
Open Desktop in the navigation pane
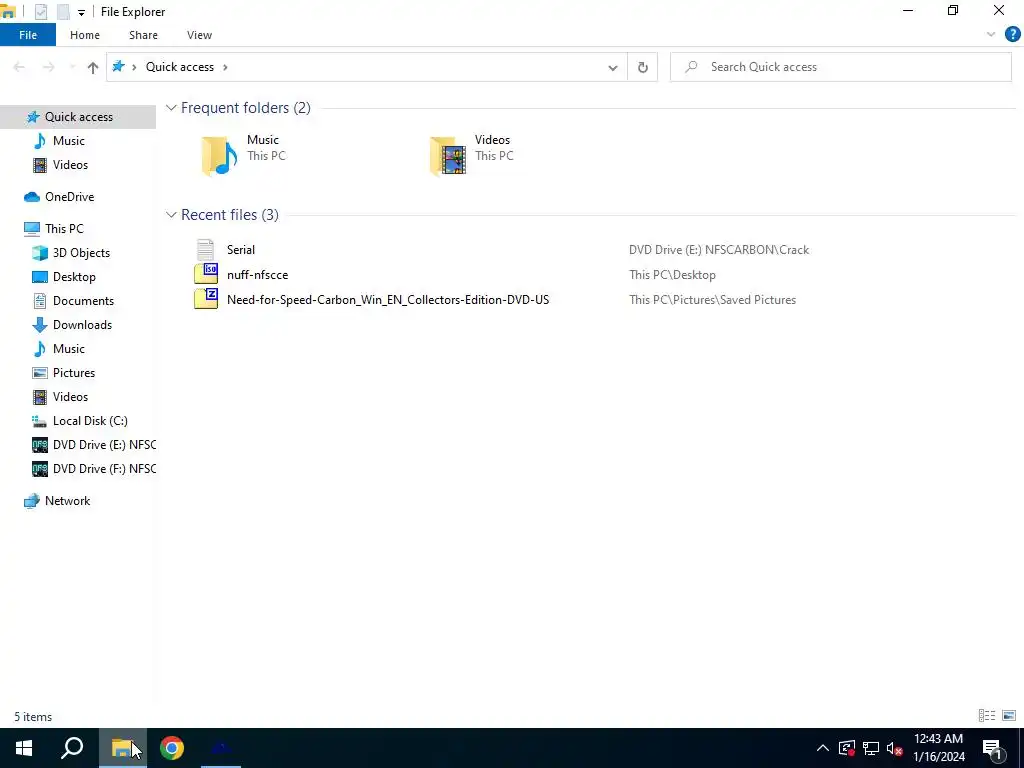(74, 277)
